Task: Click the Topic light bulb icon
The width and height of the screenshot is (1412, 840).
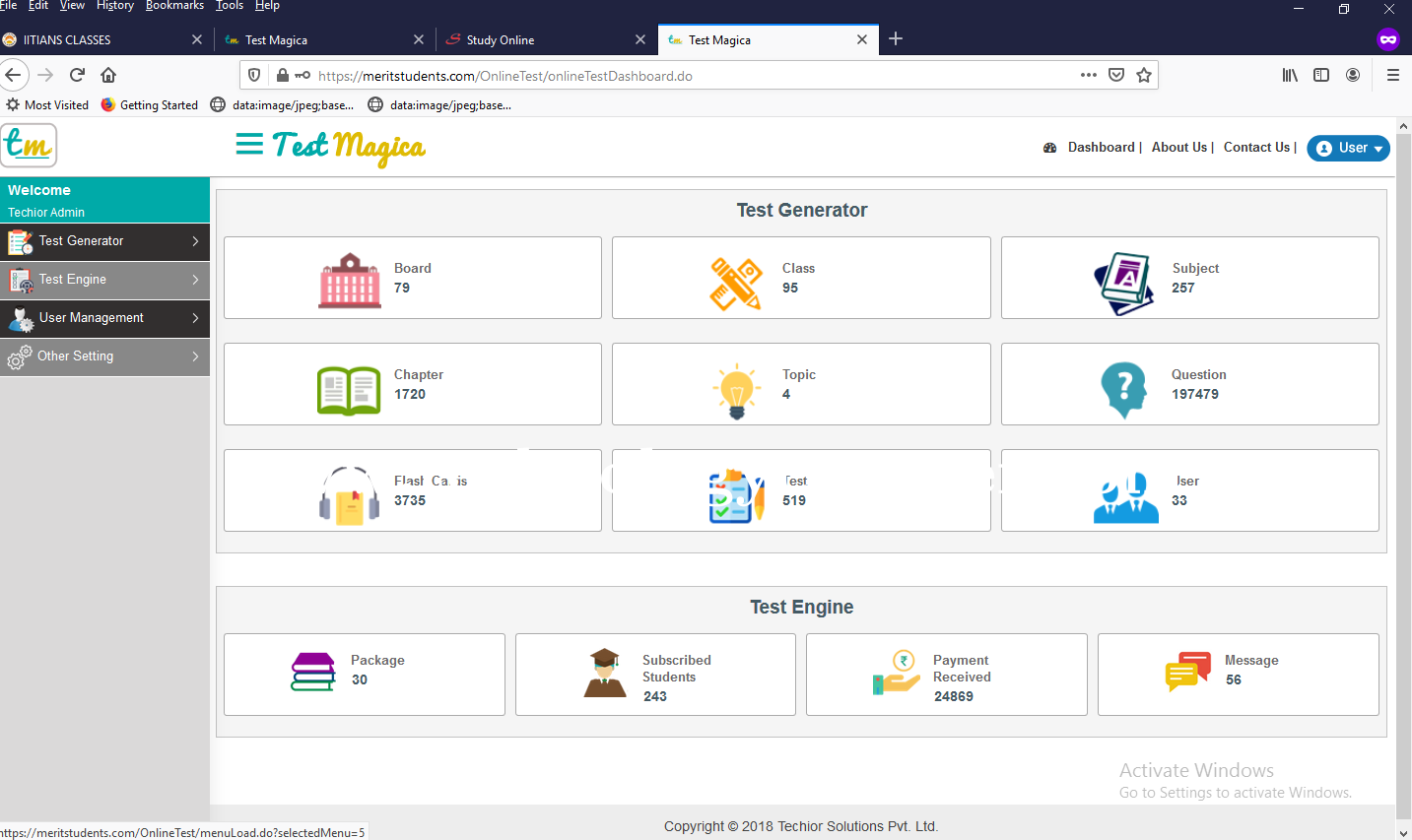Action: [737, 391]
